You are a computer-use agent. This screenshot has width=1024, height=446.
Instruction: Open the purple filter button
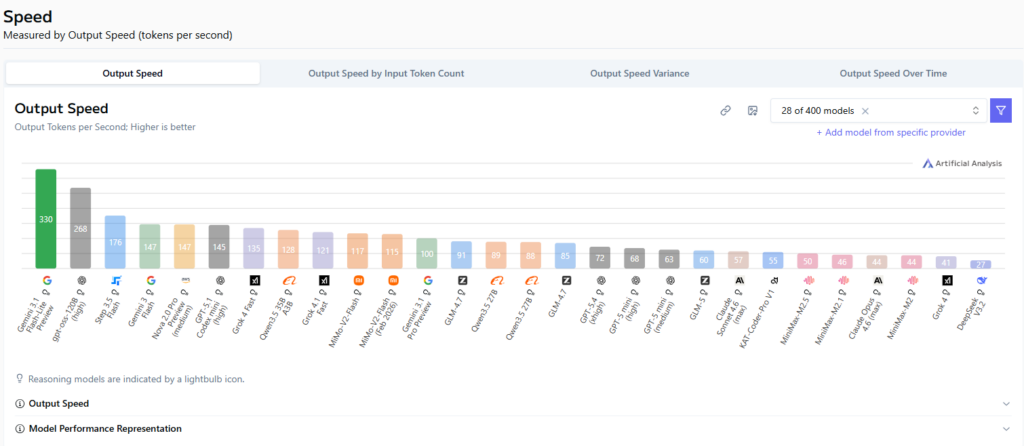click(1000, 111)
